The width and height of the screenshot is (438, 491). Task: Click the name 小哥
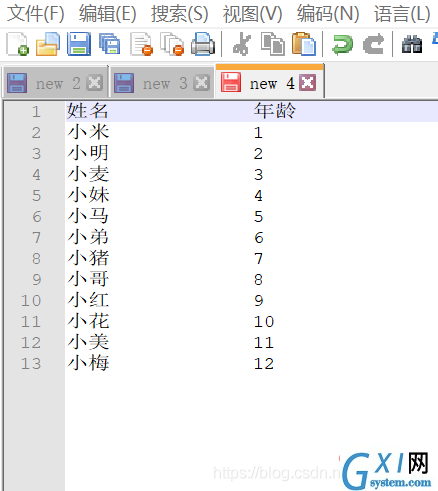tap(88, 279)
